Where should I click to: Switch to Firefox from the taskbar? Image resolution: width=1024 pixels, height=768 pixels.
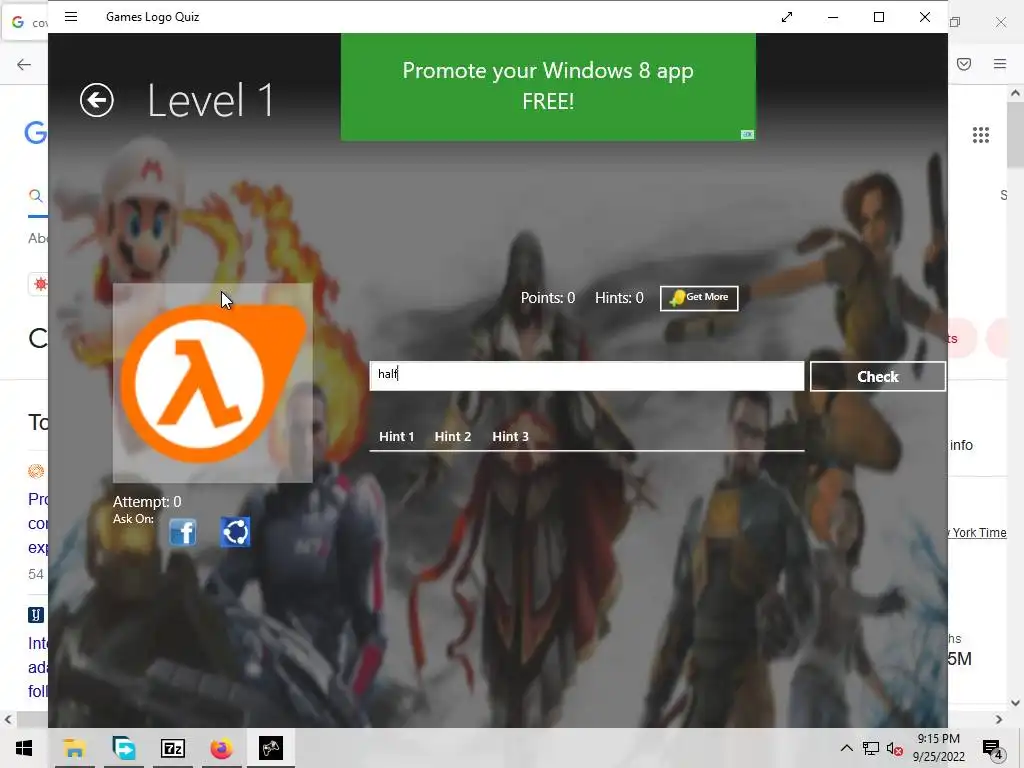click(x=221, y=748)
